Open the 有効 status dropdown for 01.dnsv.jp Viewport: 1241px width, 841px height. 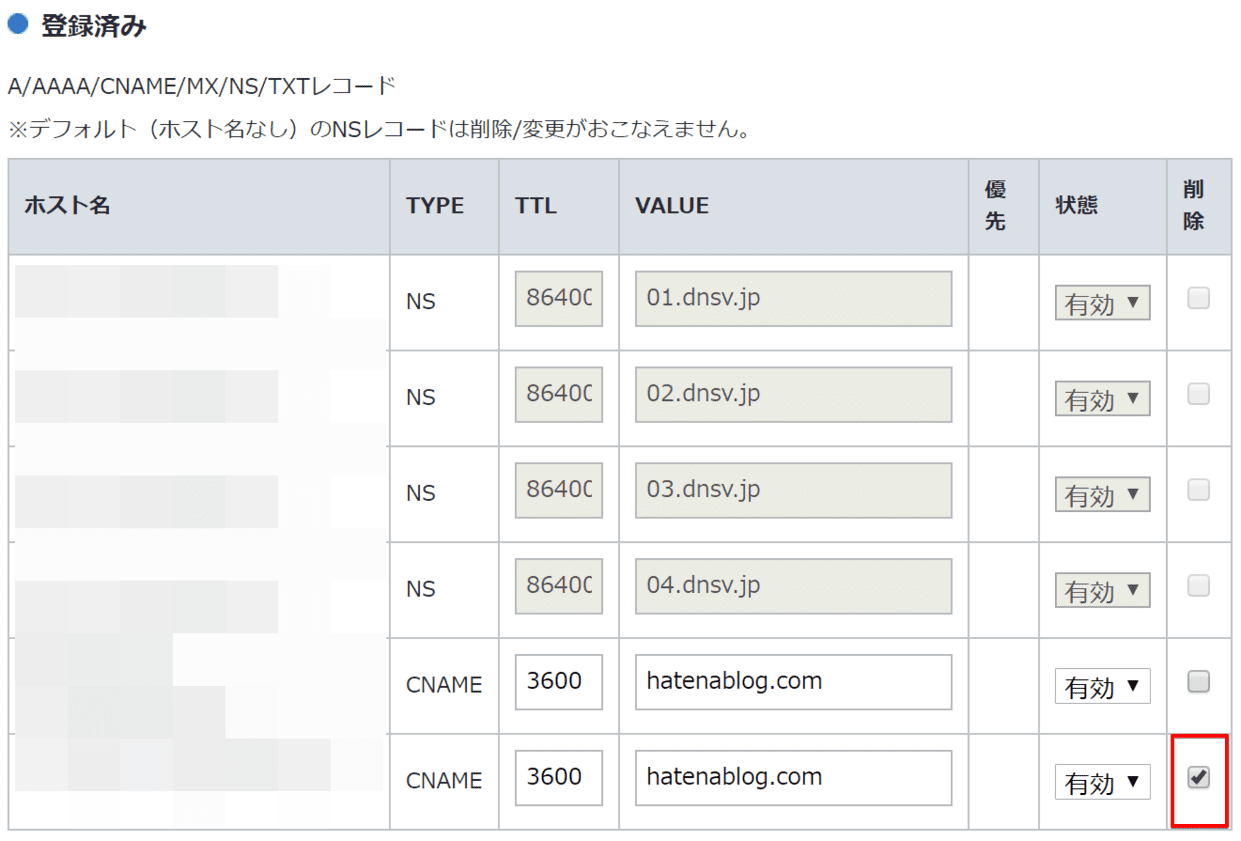1101,303
